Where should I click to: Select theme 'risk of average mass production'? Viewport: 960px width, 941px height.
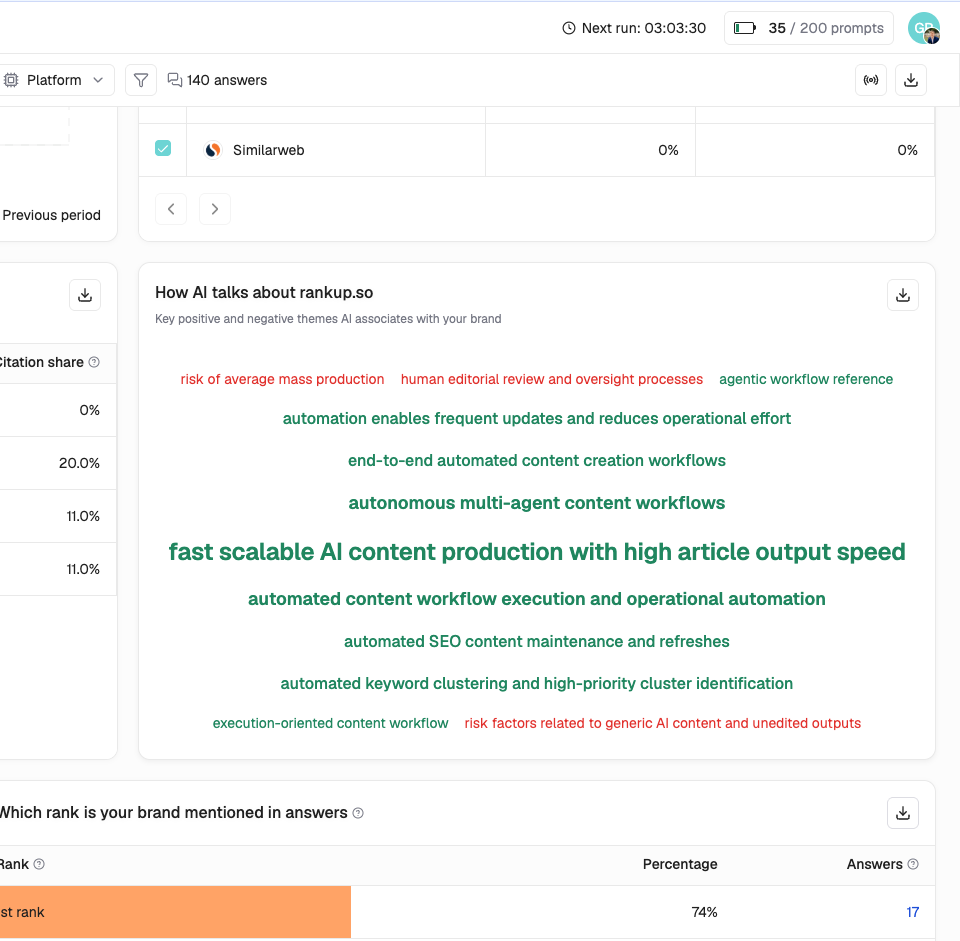pos(282,380)
